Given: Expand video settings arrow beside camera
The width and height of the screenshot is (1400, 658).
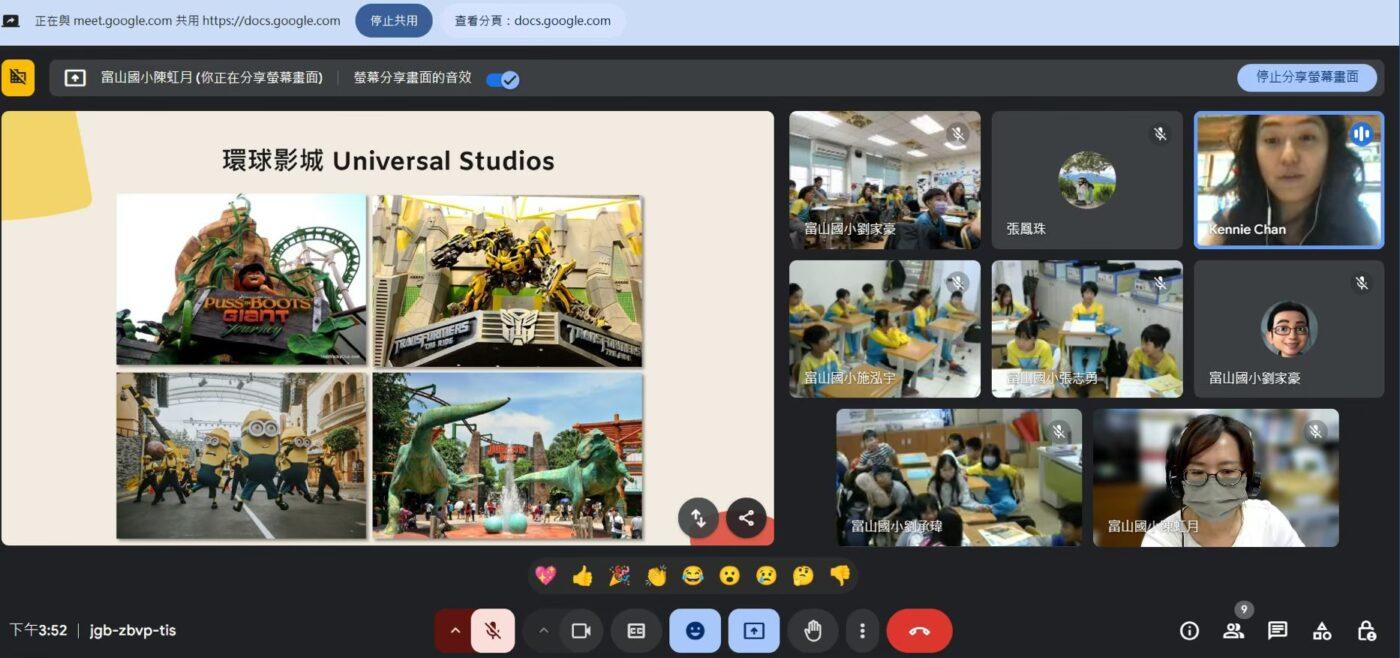Looking at the screenshot, I should (543, 631).
